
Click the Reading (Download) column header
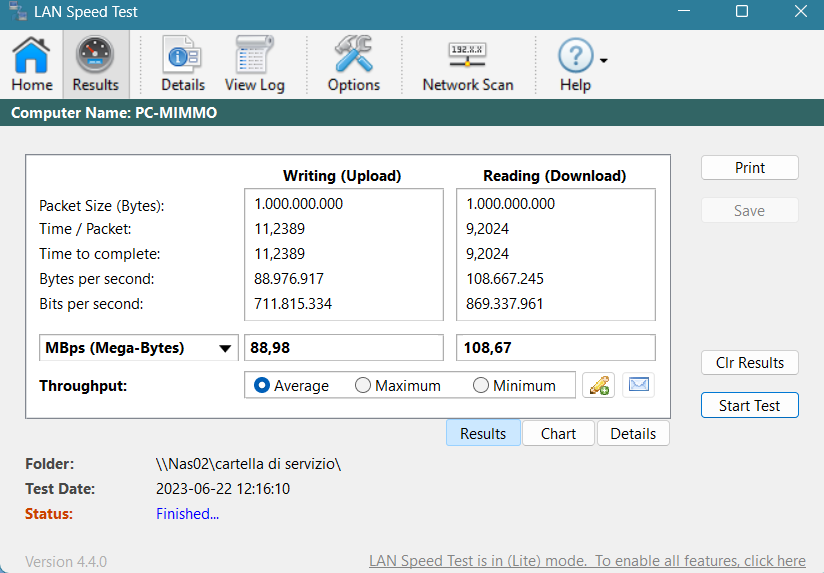(555, 176)
